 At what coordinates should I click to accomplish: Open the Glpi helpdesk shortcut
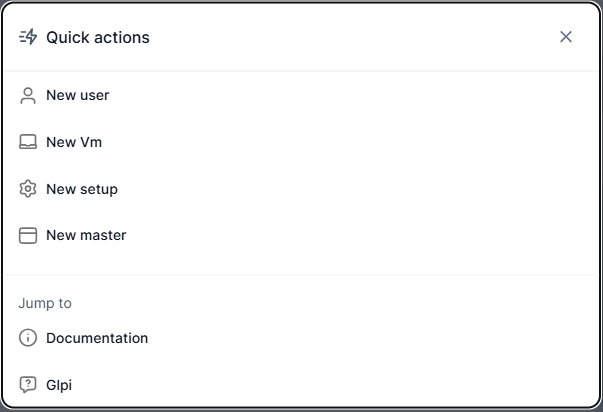tap(301, 385)
